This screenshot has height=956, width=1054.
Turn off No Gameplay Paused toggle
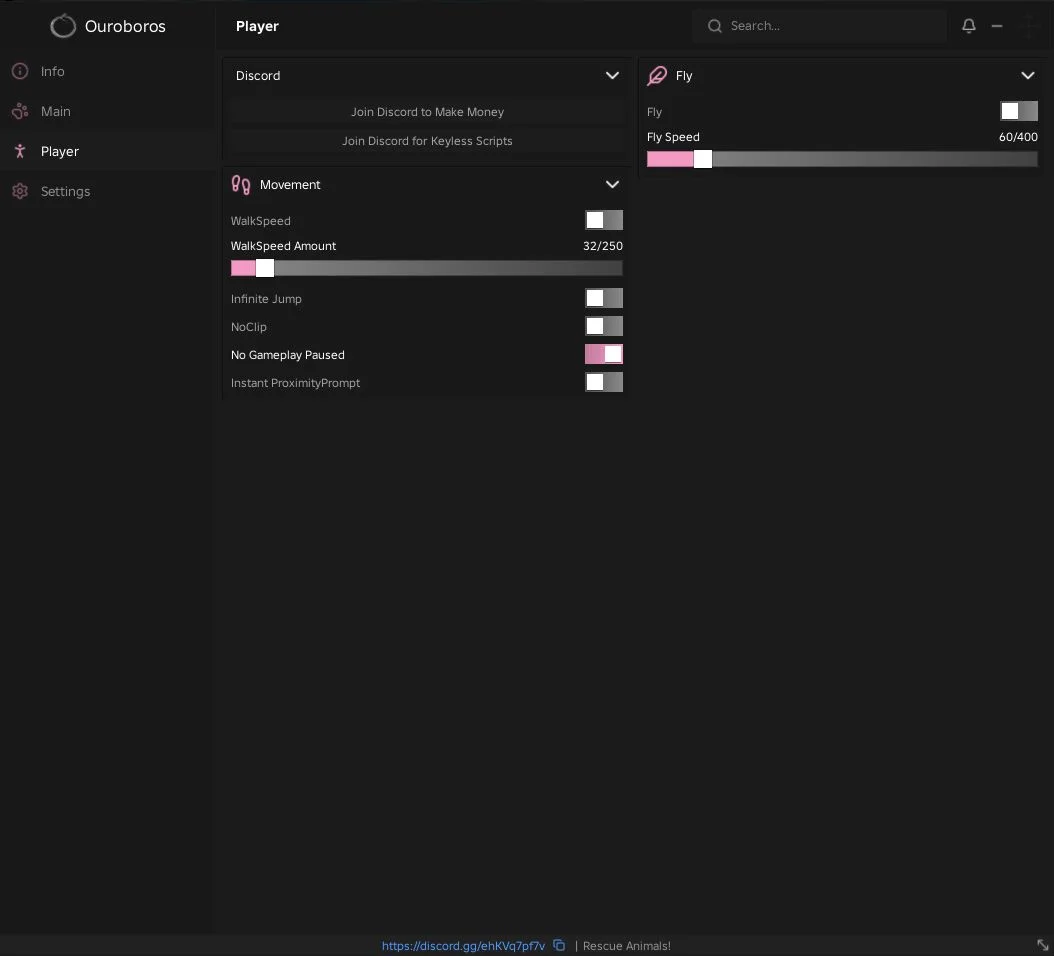(x=604, y=354)
